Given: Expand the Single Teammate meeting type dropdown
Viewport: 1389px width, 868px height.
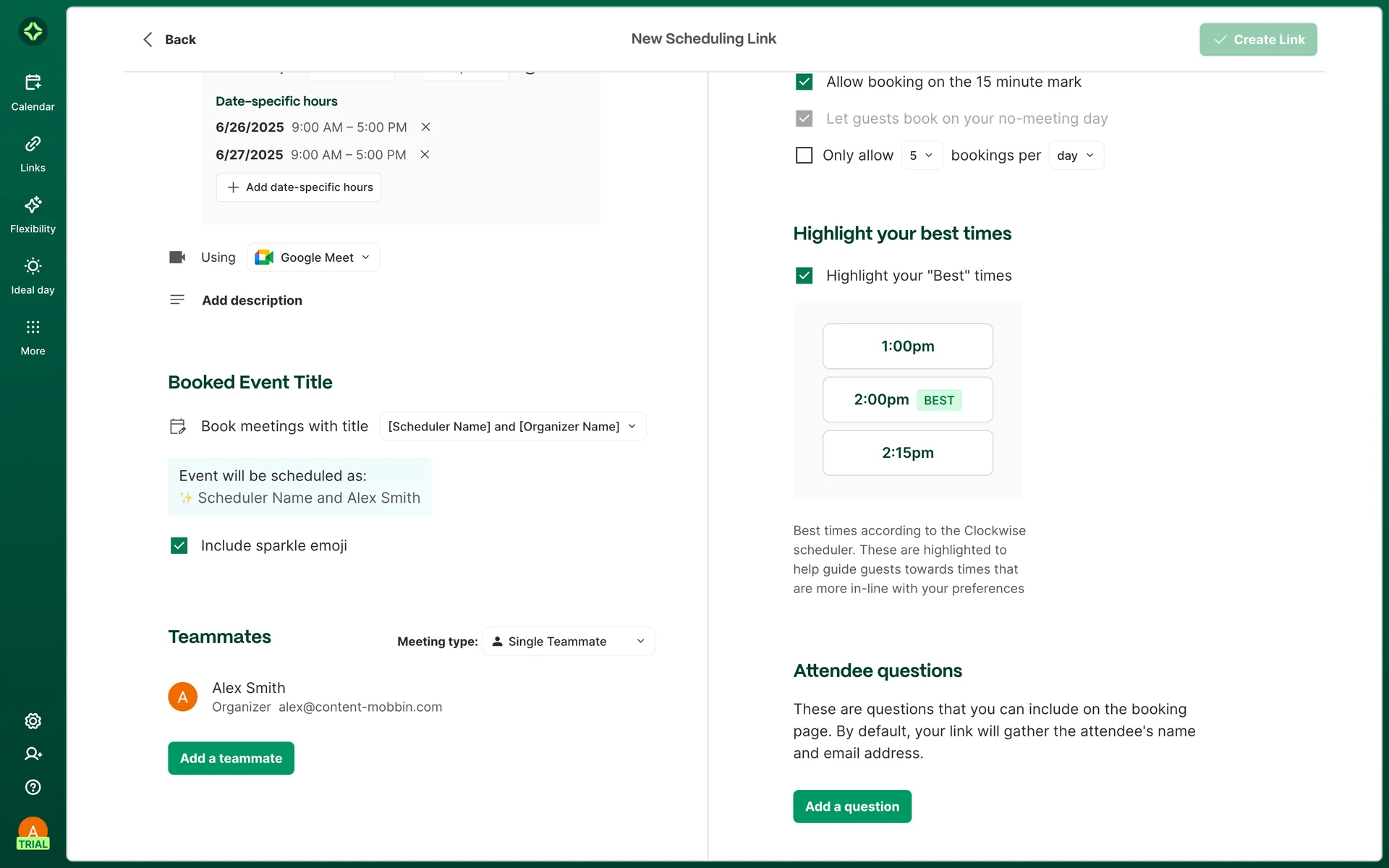Looking at the screenshot, I should coord(568,642).
